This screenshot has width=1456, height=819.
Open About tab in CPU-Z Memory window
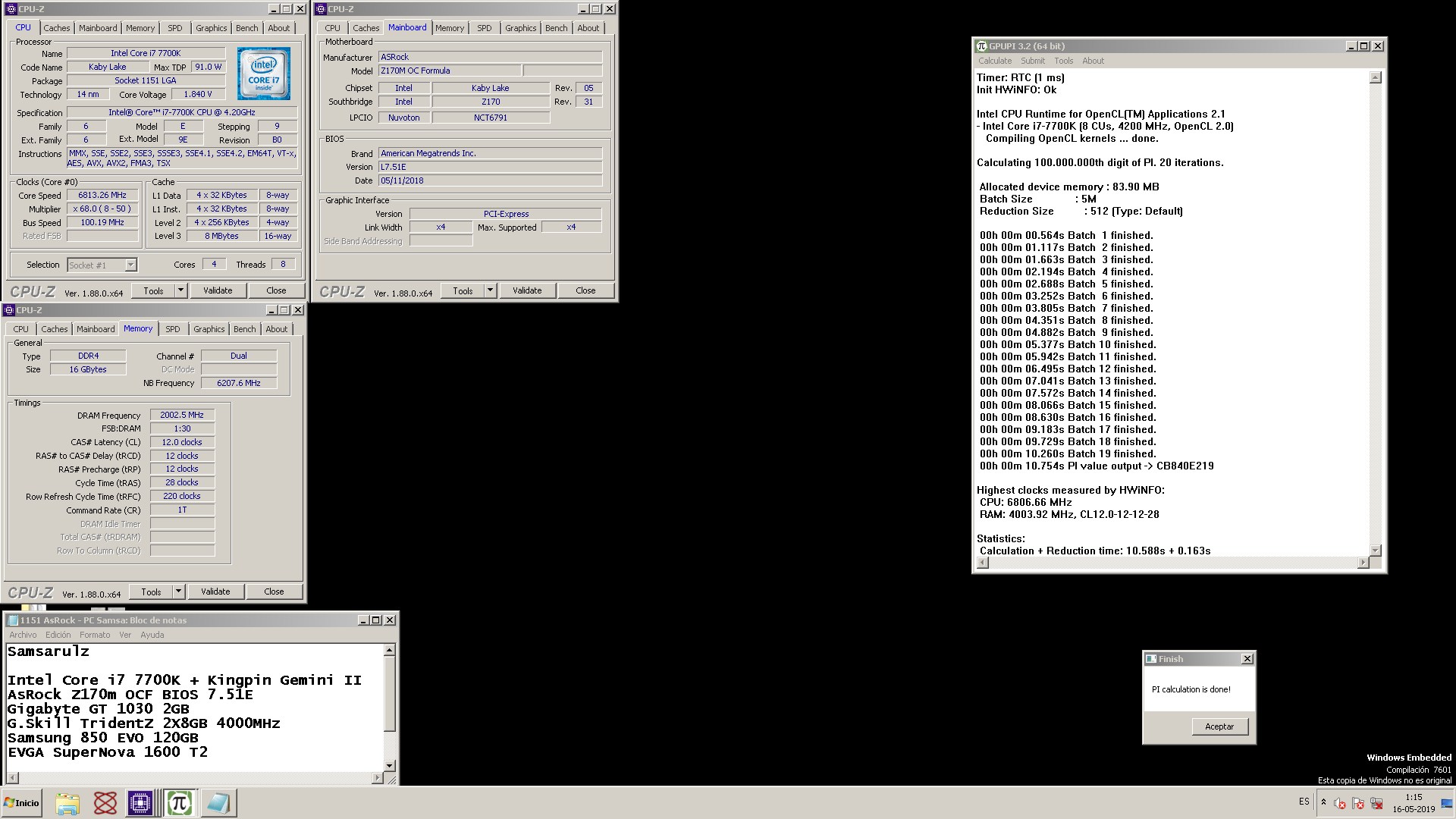pos(276,329)
